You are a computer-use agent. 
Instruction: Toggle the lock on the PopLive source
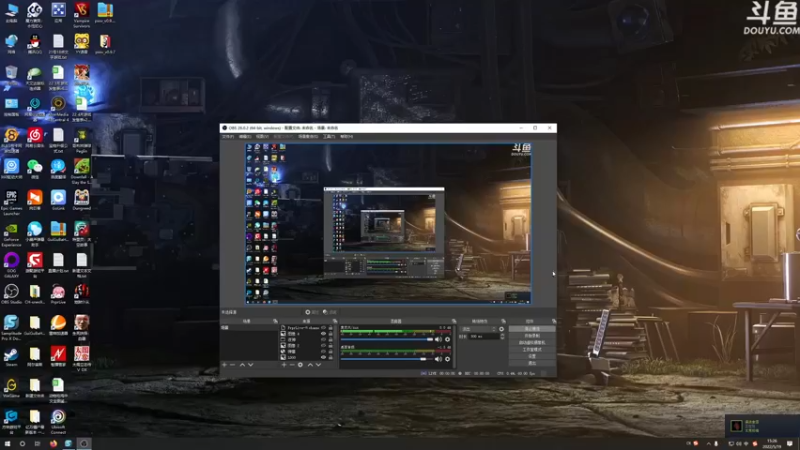(331, 328)
